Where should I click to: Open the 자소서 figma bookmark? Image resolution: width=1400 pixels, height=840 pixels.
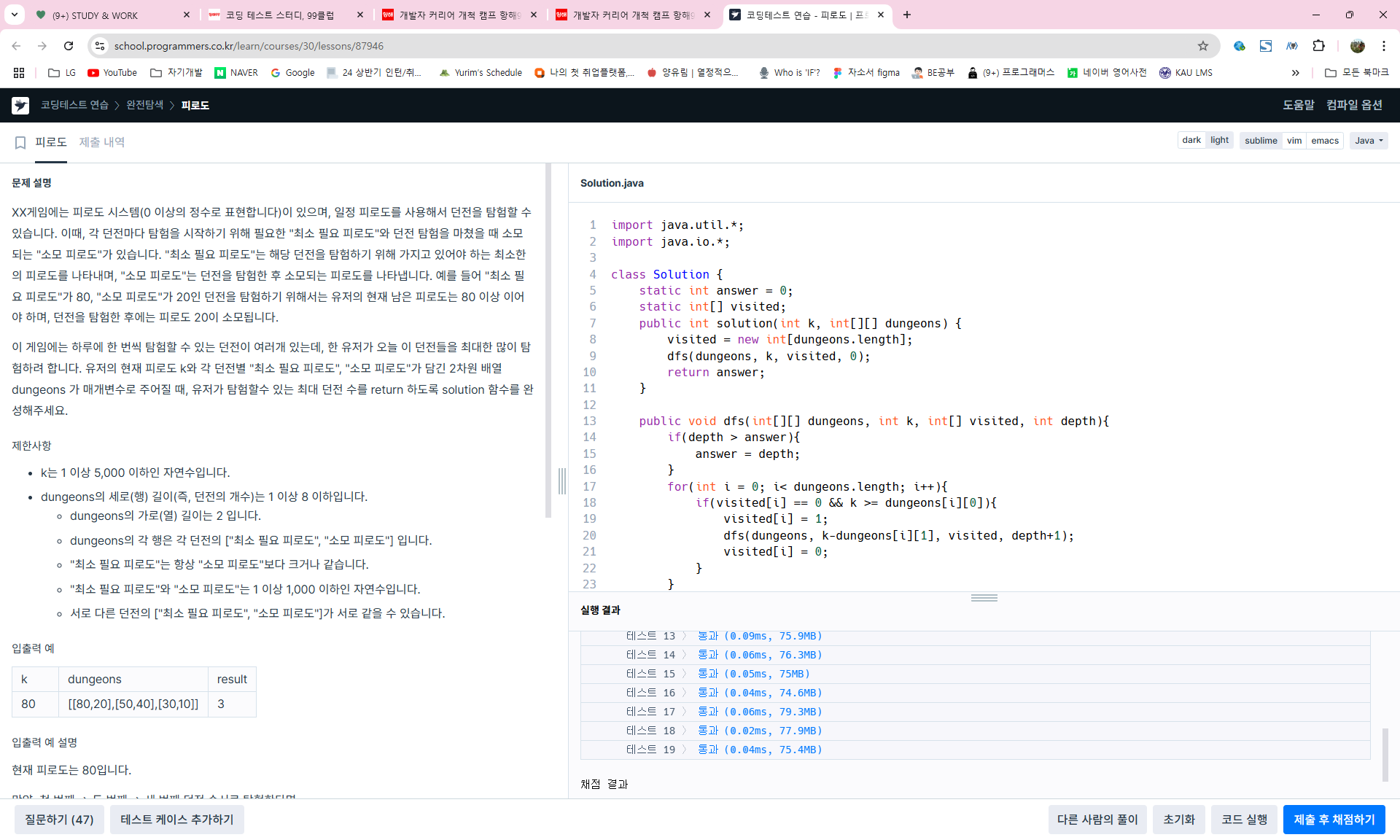[x=866, y=73]
